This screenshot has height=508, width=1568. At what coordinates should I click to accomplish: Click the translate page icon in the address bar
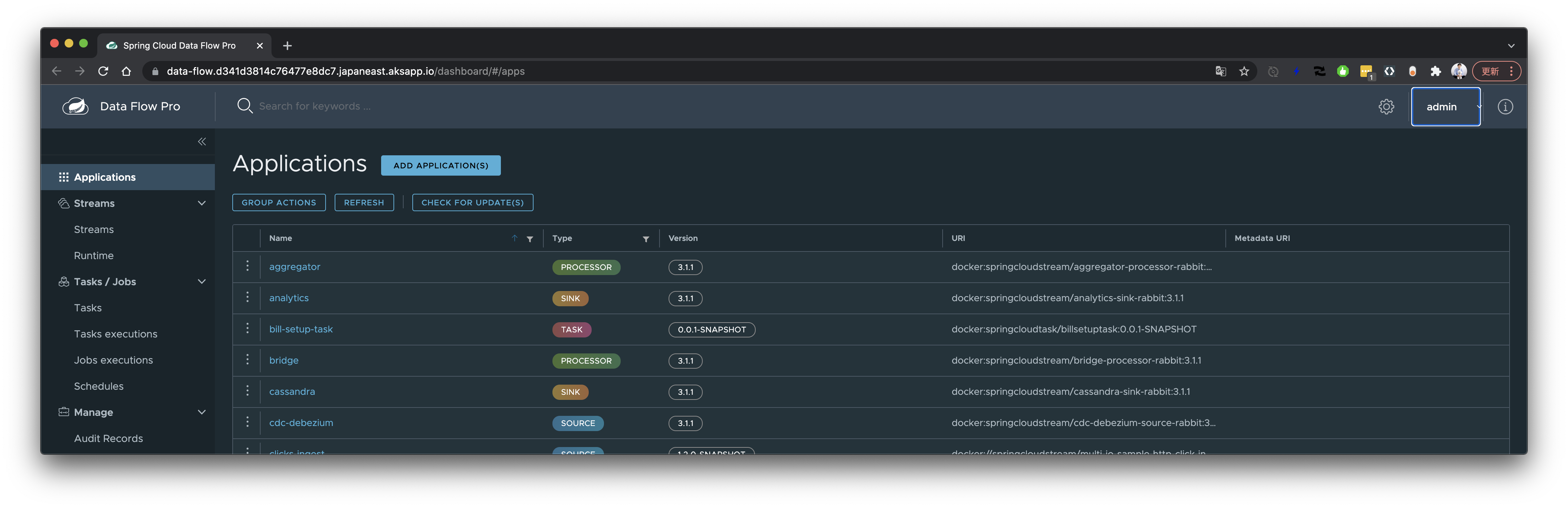point(1220,71)
